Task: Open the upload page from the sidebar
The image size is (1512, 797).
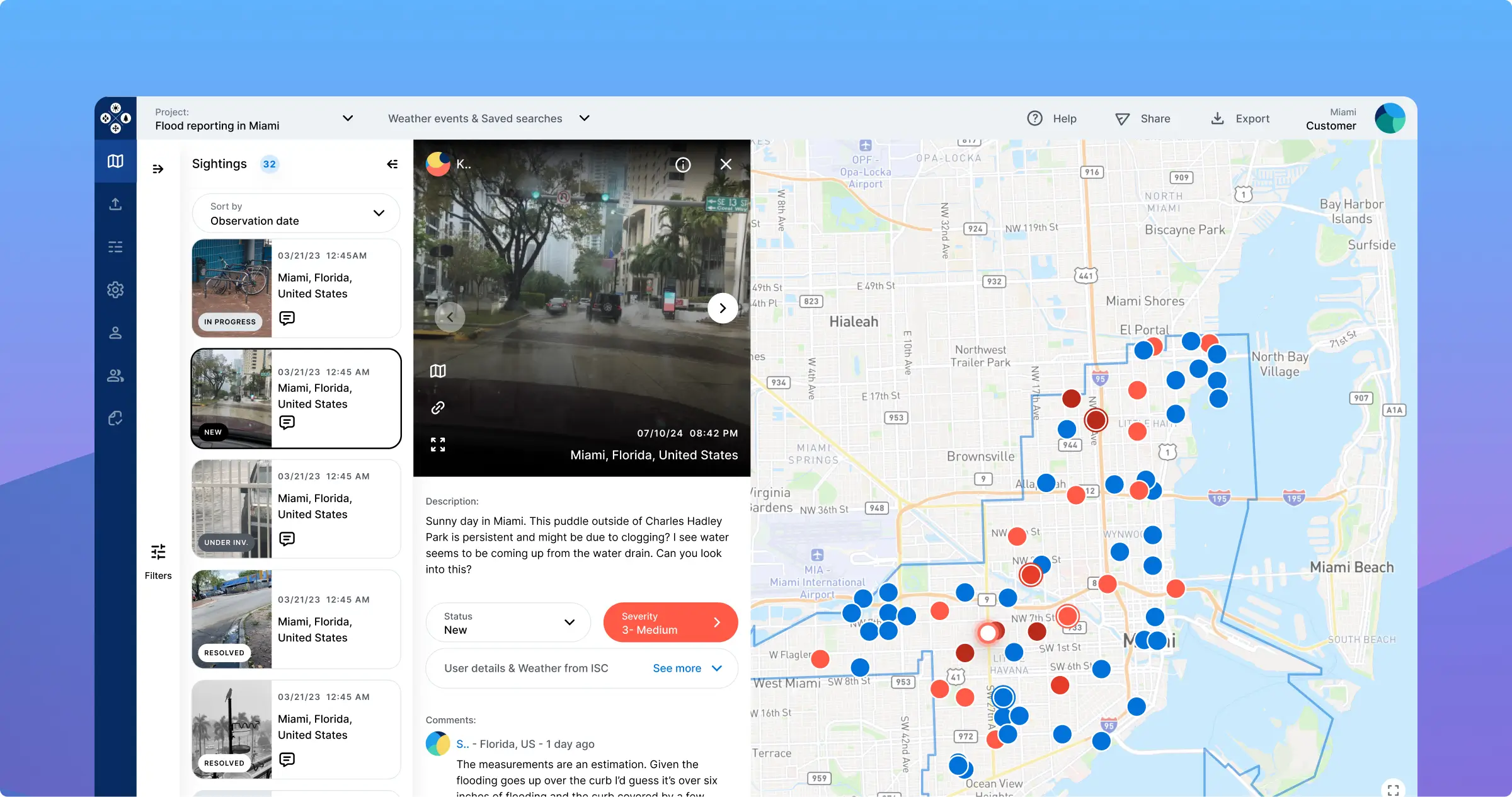Action: pos(115,204)
